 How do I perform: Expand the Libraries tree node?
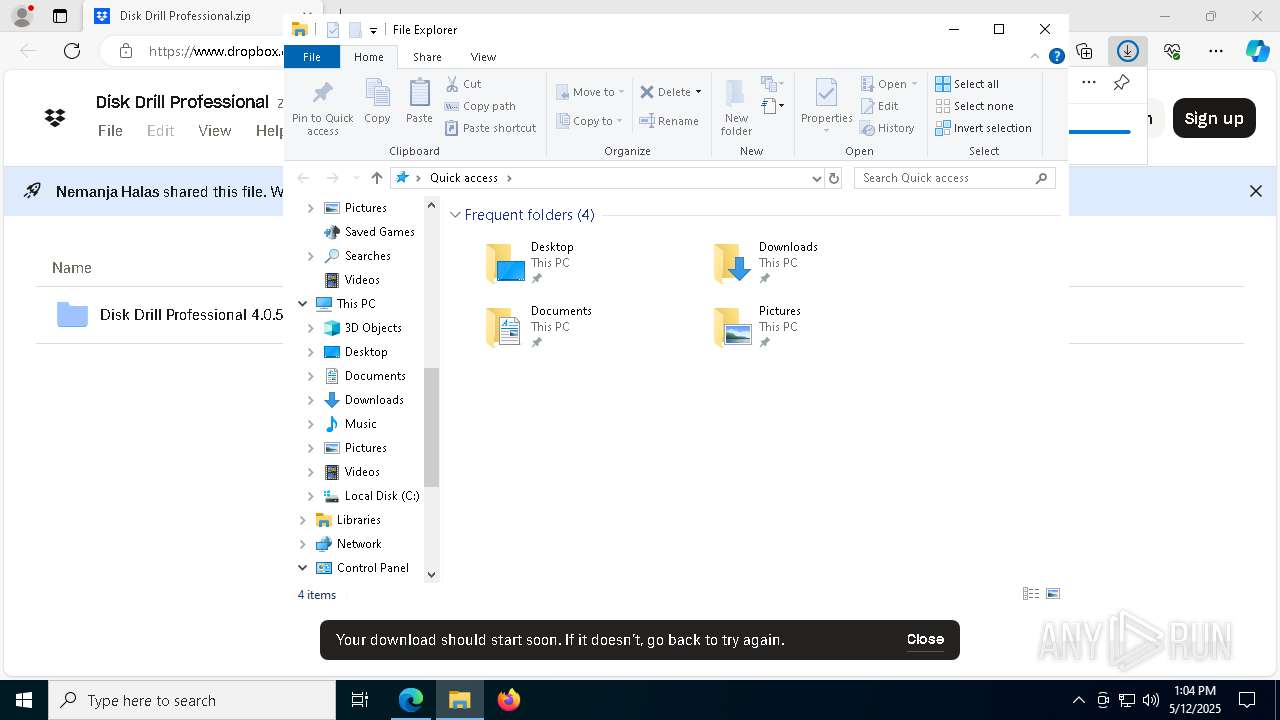302,520
